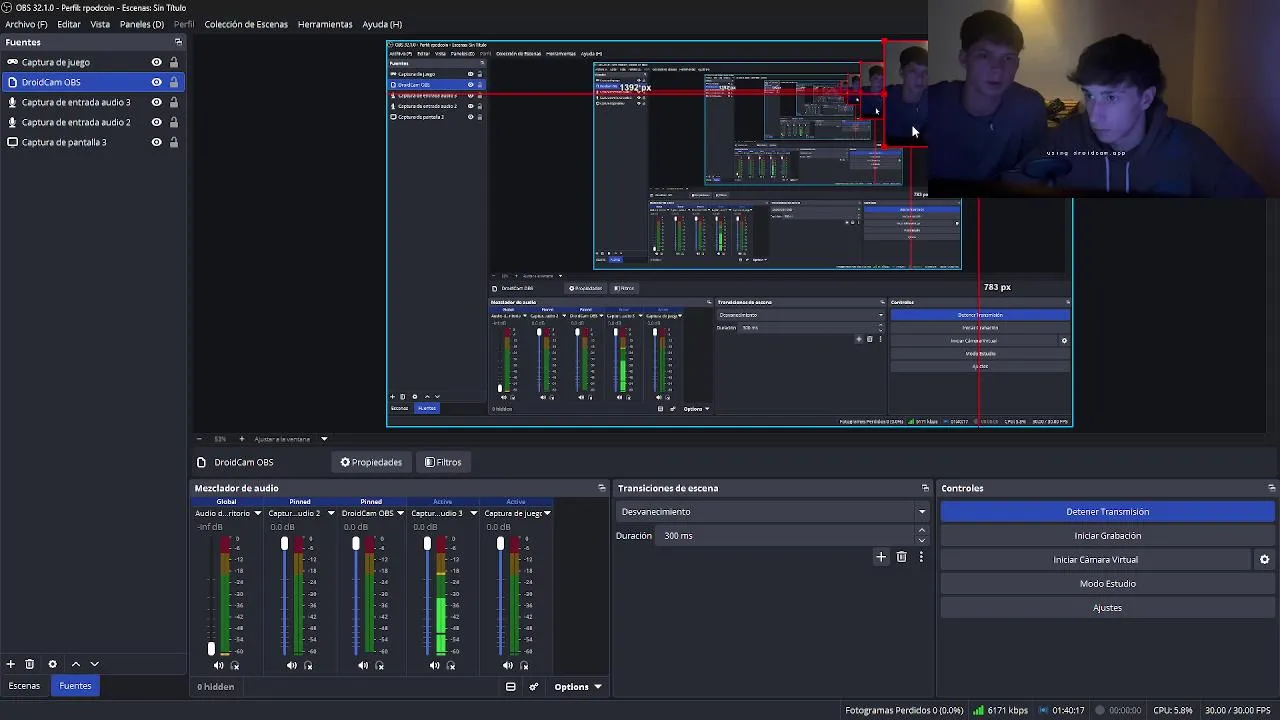Screen dimensions: 1280x720
Task: Open virtual camera settings gear
Action: (x=1264, y=560)
